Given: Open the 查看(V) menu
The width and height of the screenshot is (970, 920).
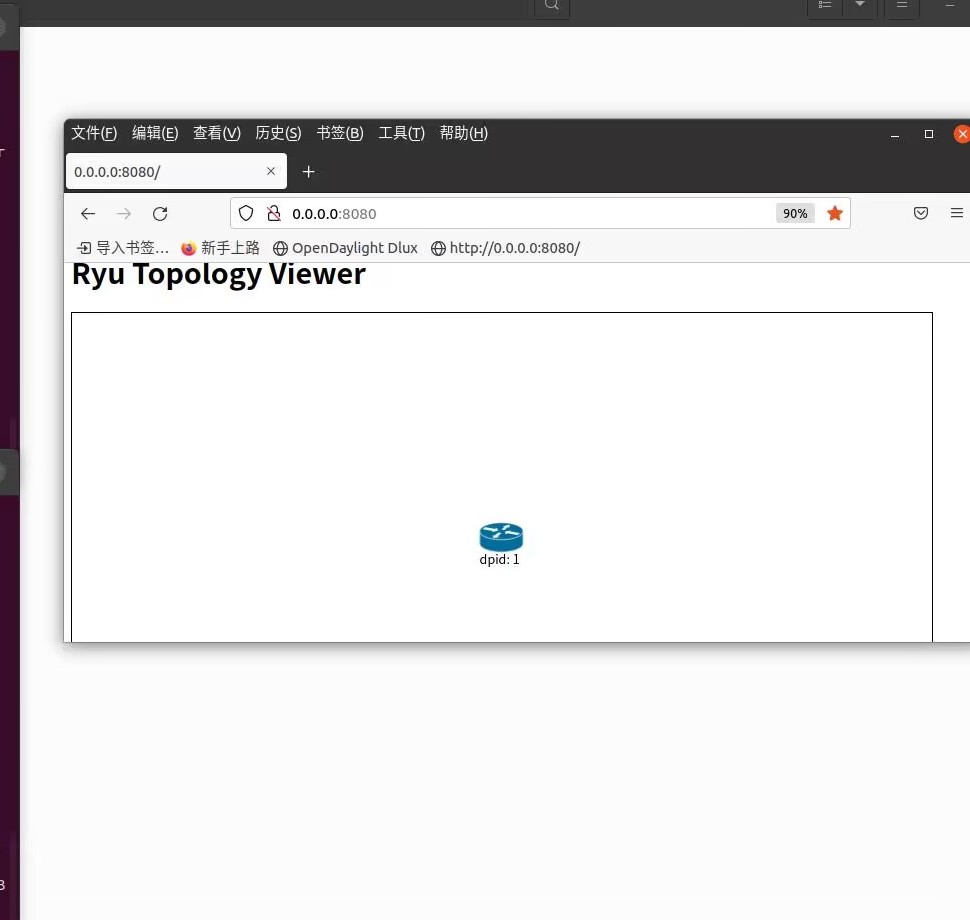Looking at the screenshot, I should (x=217, y=133).
